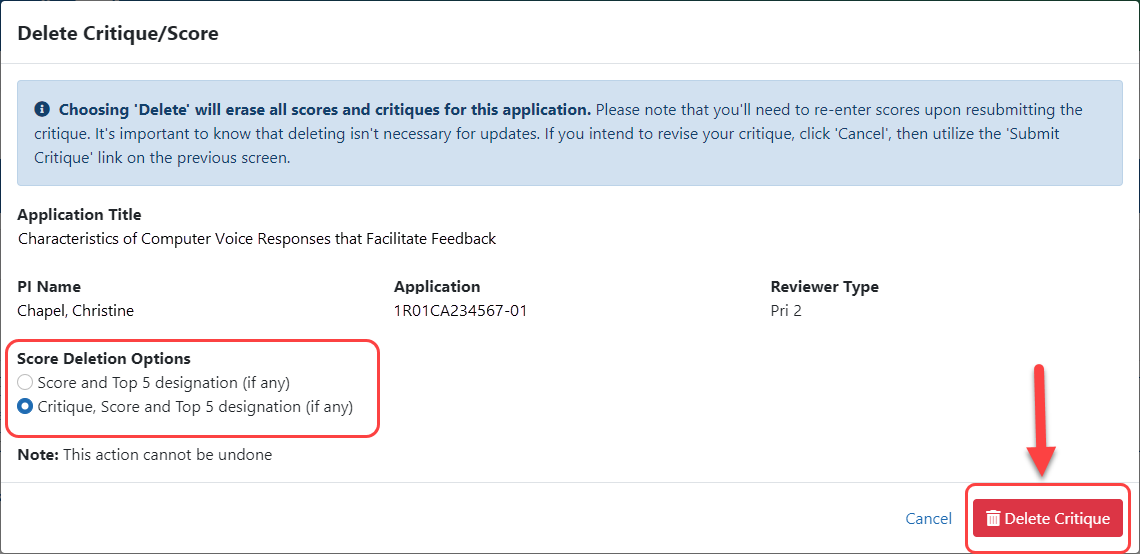Click the Cancel link
Image resolution: width=1140 pixels, height=554 pixels.
(928, 518)
